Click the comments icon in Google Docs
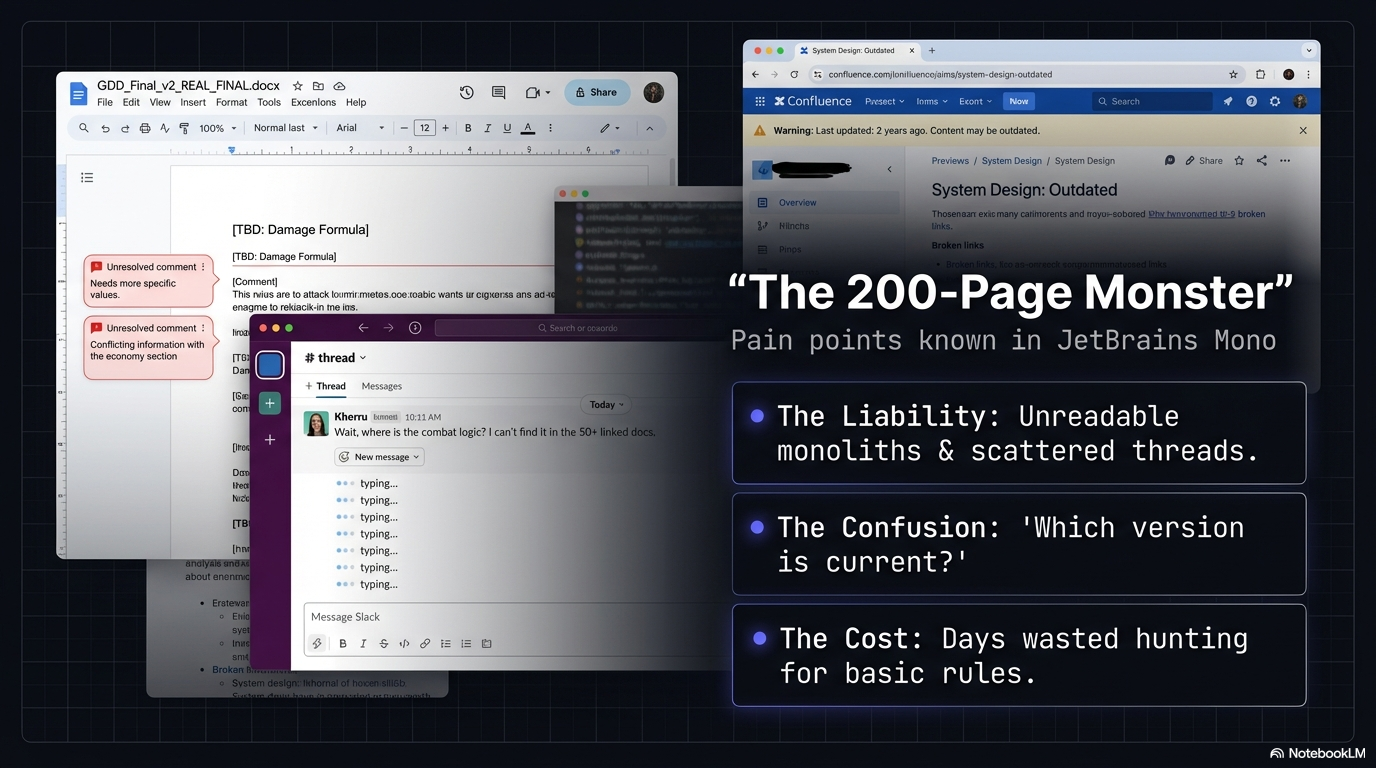Screen dimensions: 1376x768 point(498,92)
